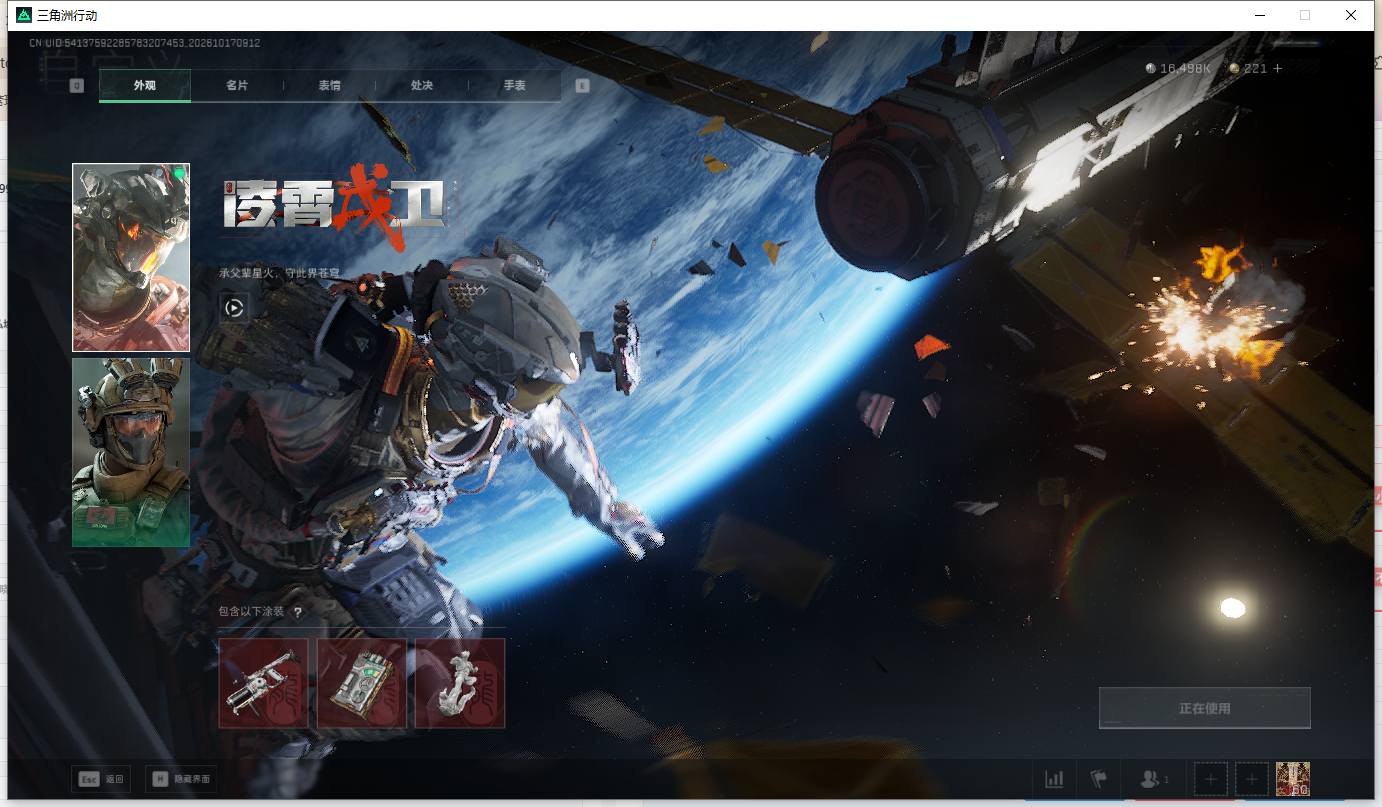The height and width of the screenshot is (807, 1382).
Task: Select the 表情 tab
Action: coord(329,86)
